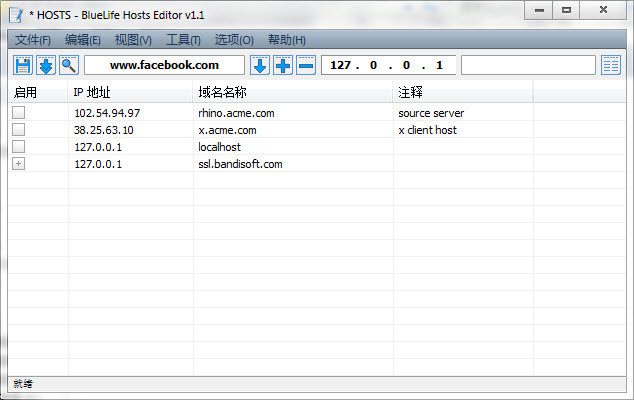Image resolution: width=634 pixels, height=400 pixels.
Task: Select 127.0.0.1 in the ssl.bandisoft.com row
Action: point(98,164)
